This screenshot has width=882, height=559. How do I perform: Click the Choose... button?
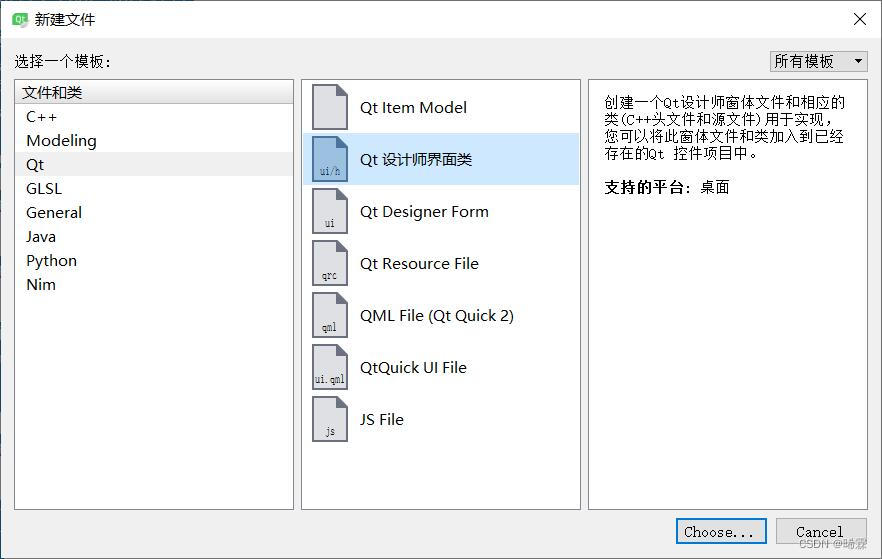[721, 531]
